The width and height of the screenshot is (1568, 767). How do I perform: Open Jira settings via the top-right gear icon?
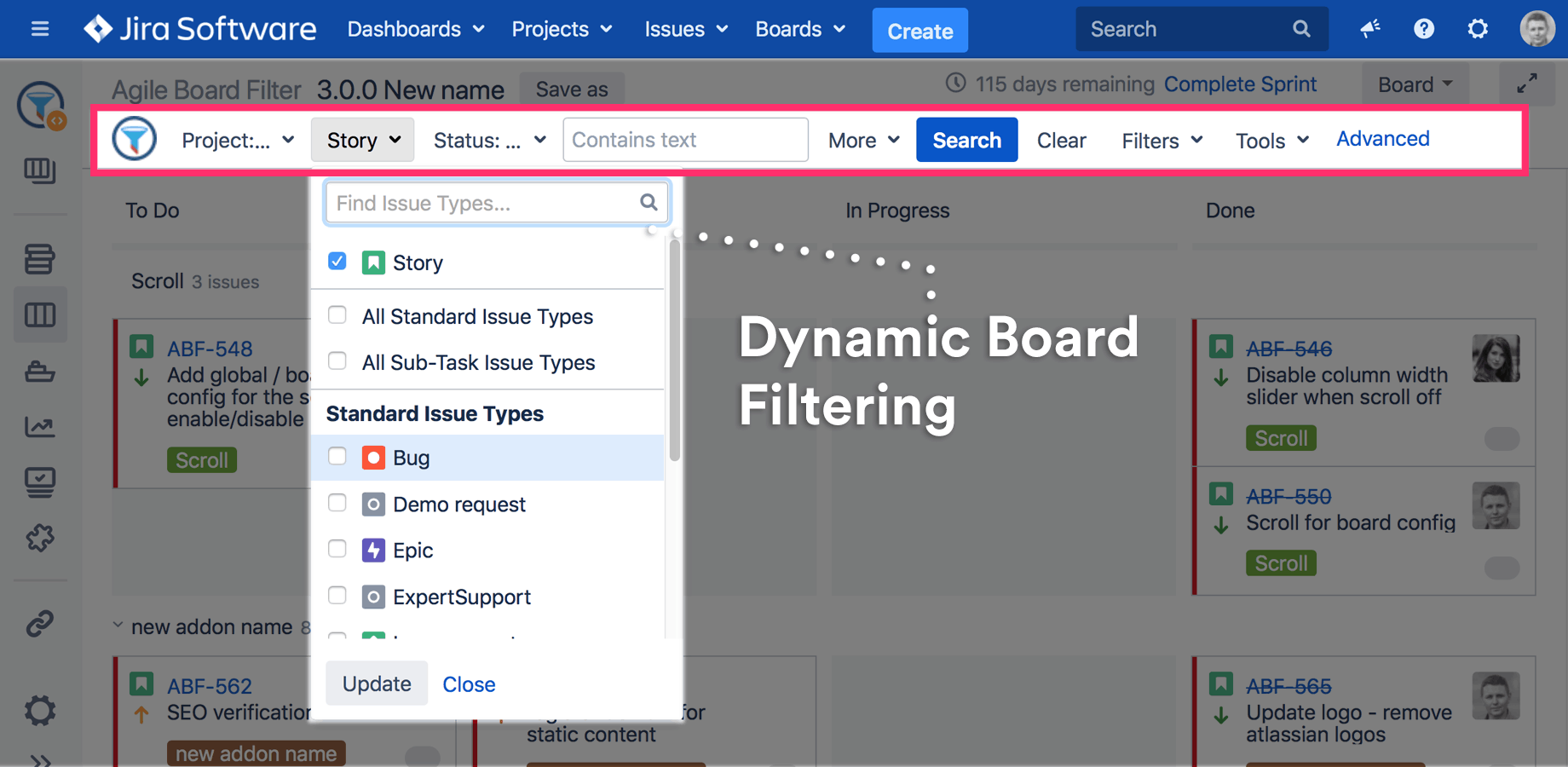[1478, 28]
